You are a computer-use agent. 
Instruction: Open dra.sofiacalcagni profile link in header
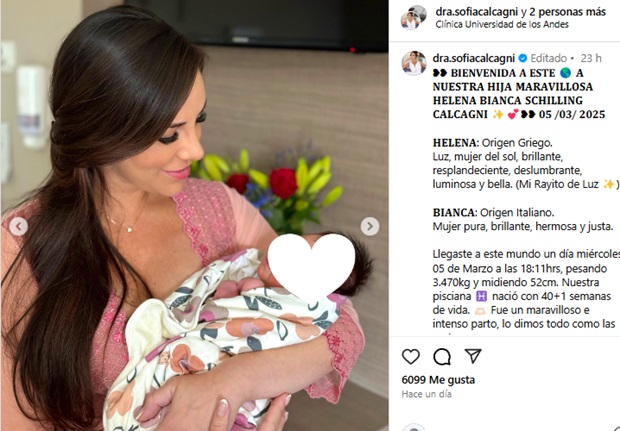(x=476, y=12)
